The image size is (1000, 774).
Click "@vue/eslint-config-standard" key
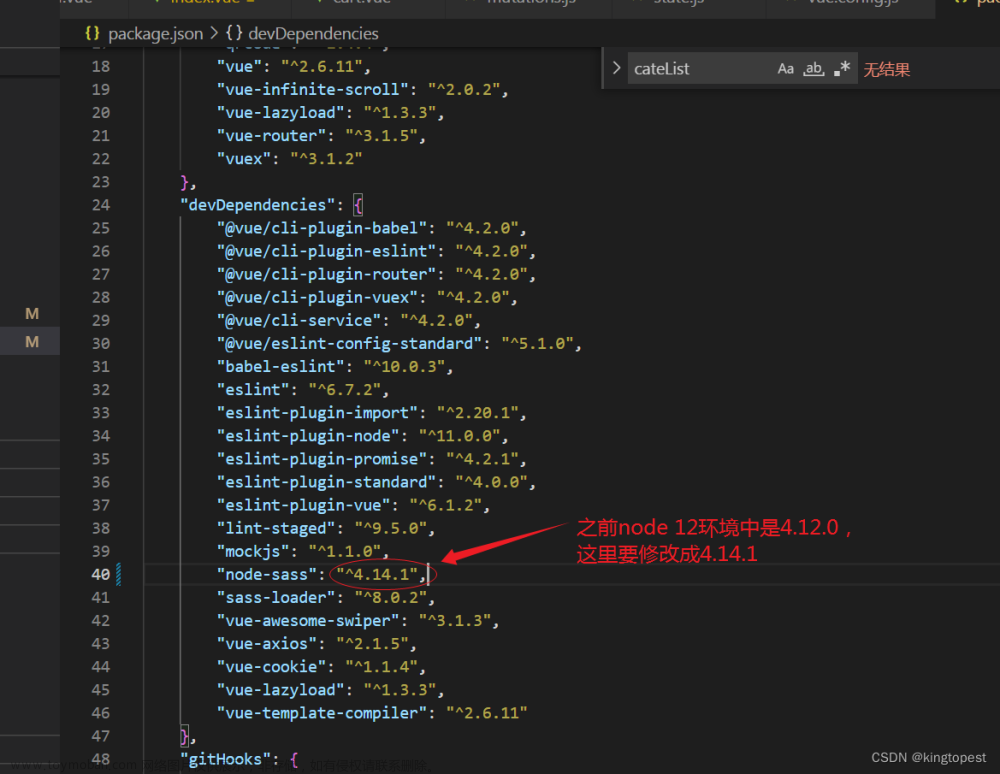coord(349,344)
